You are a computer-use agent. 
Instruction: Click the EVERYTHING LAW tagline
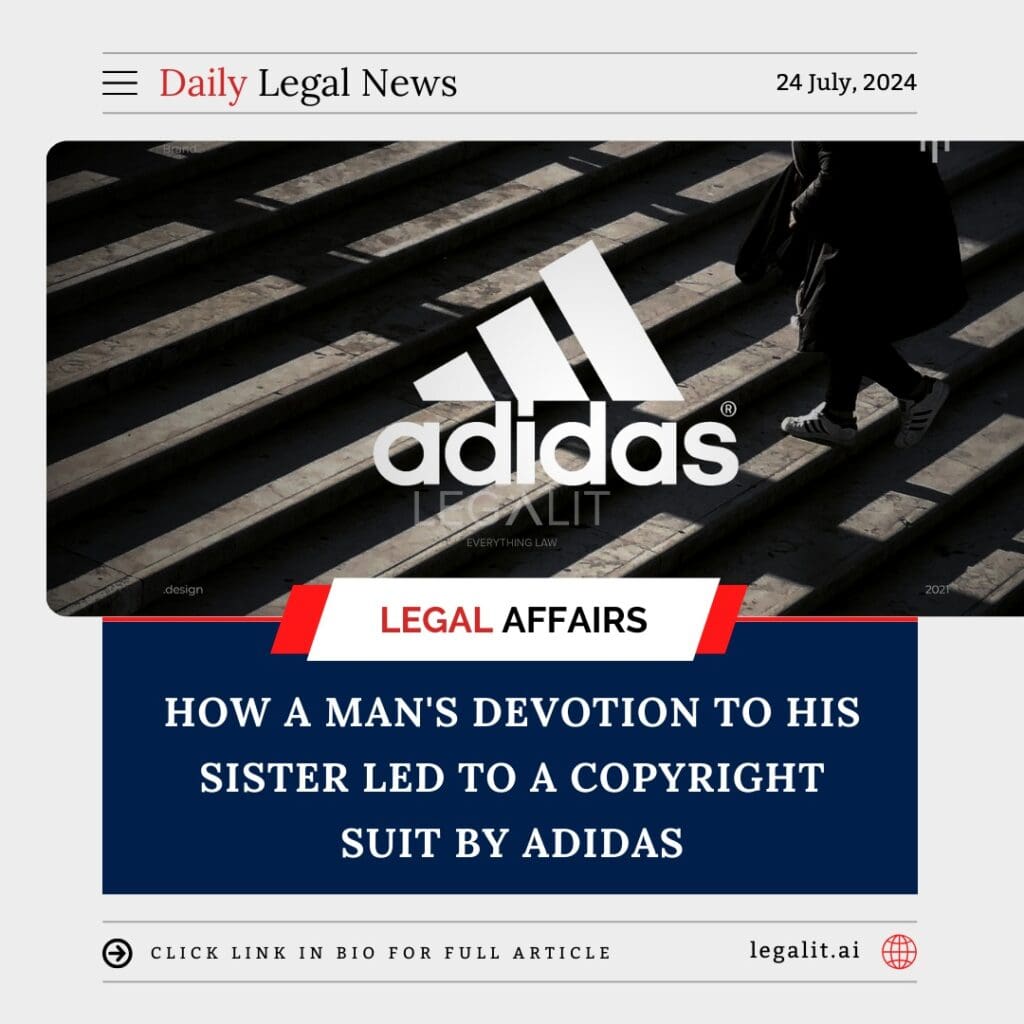click(512, 542)
